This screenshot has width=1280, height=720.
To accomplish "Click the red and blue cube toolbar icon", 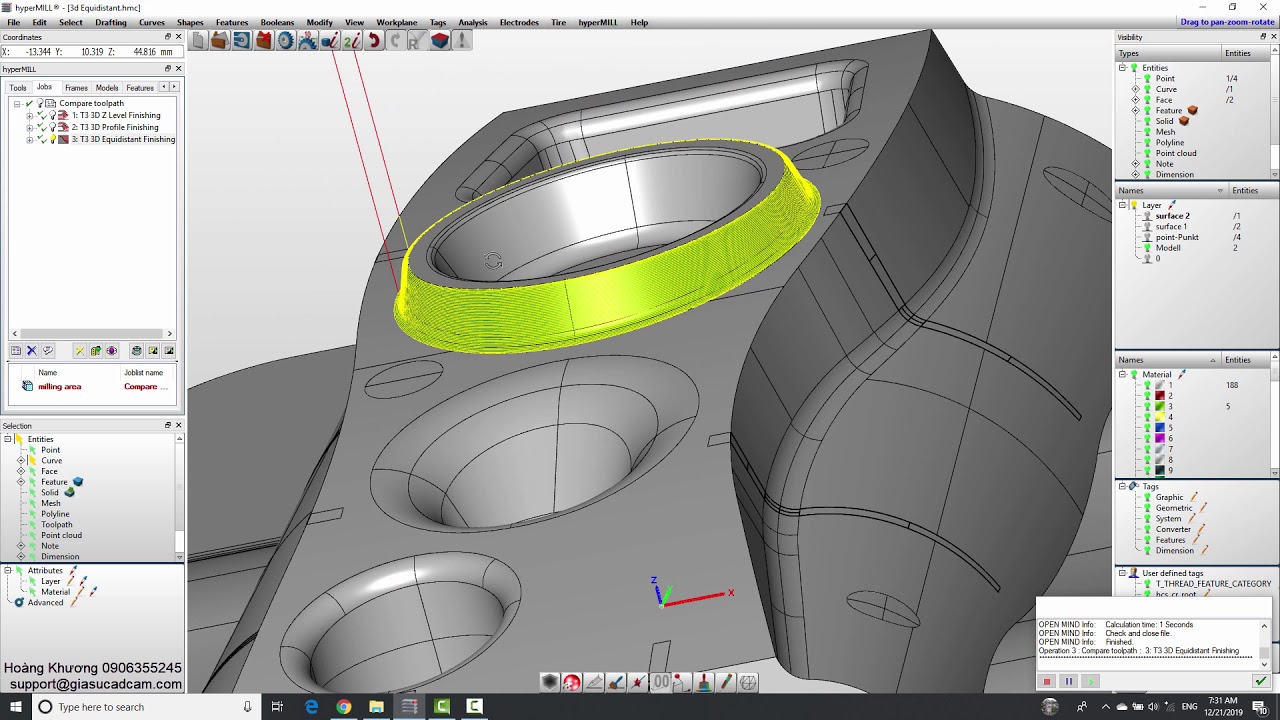I will (439, 40).
